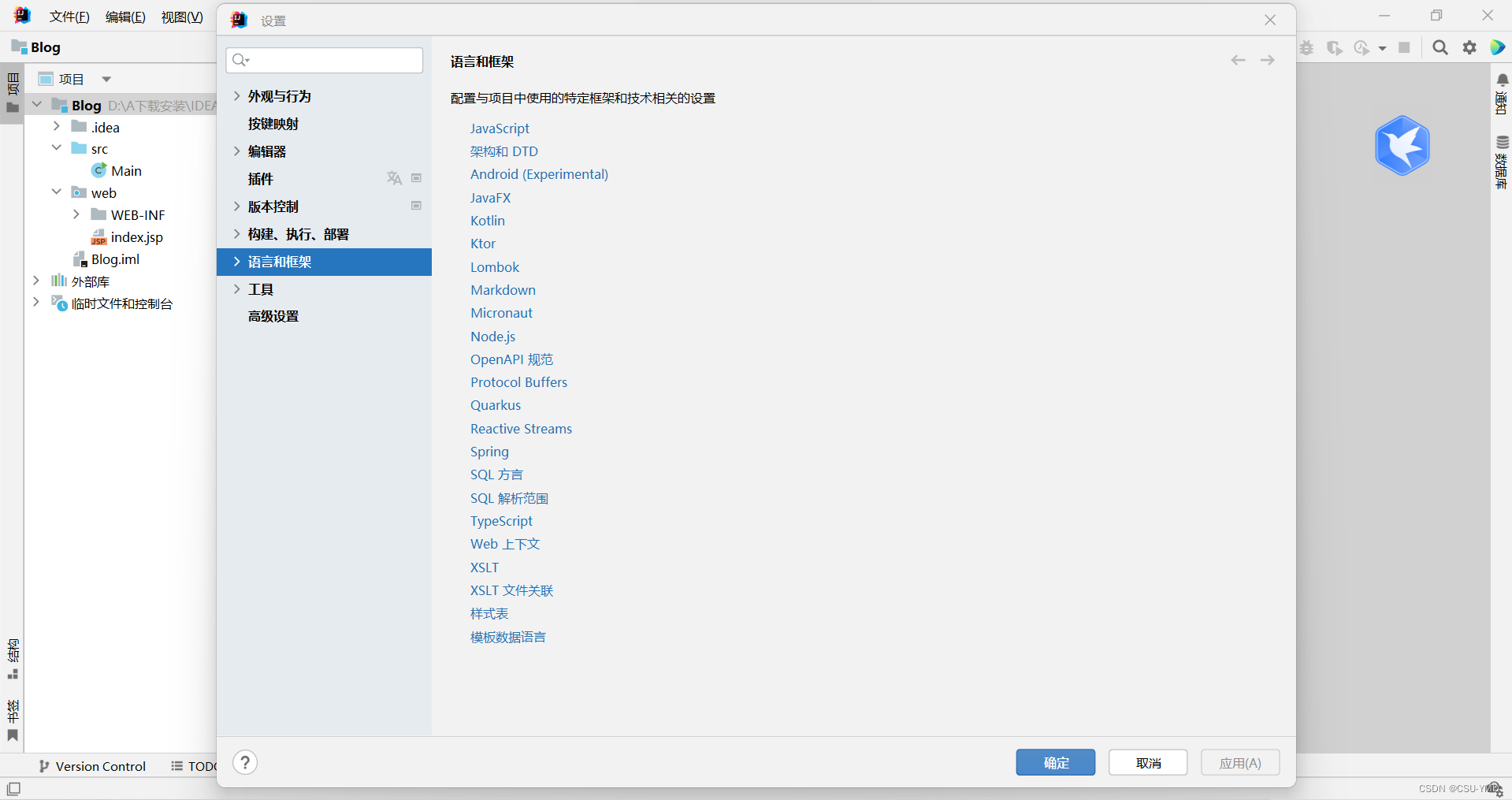This screenshot has width=1512, height=800.
Task: Open the TODO tool tab
Action: [x=194, y=766]
